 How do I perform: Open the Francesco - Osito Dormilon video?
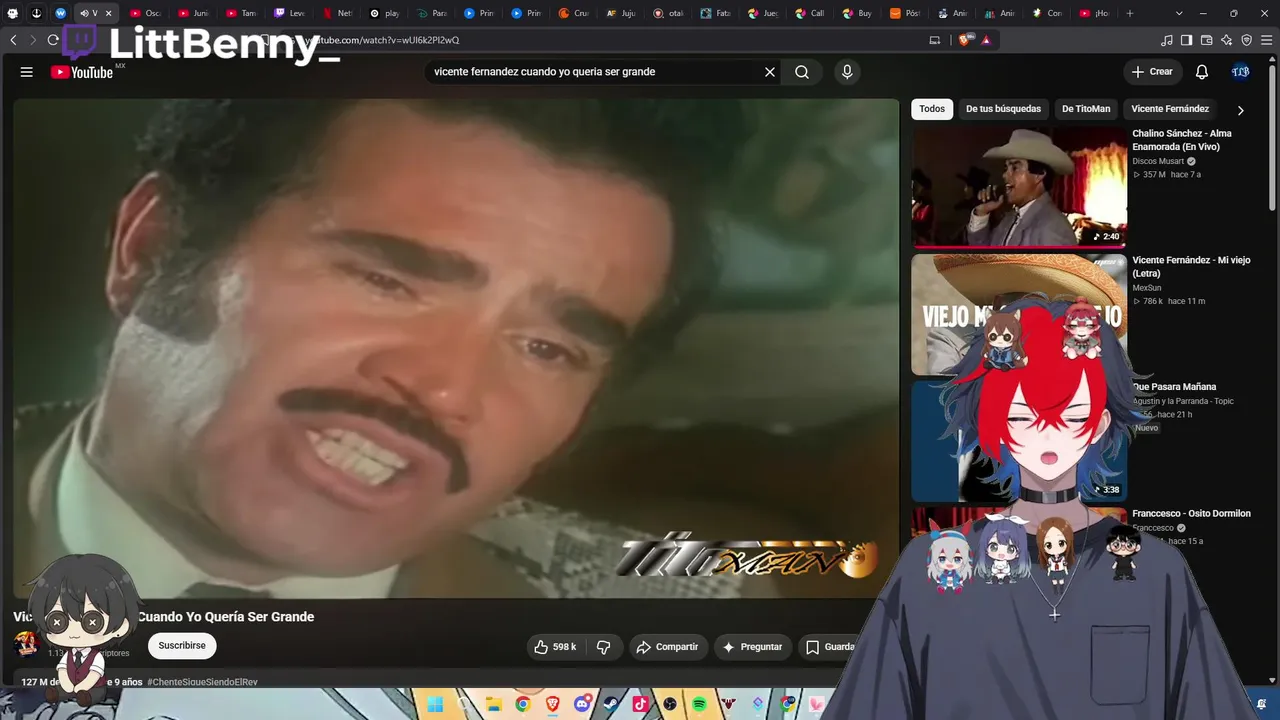coord(1191,513)
